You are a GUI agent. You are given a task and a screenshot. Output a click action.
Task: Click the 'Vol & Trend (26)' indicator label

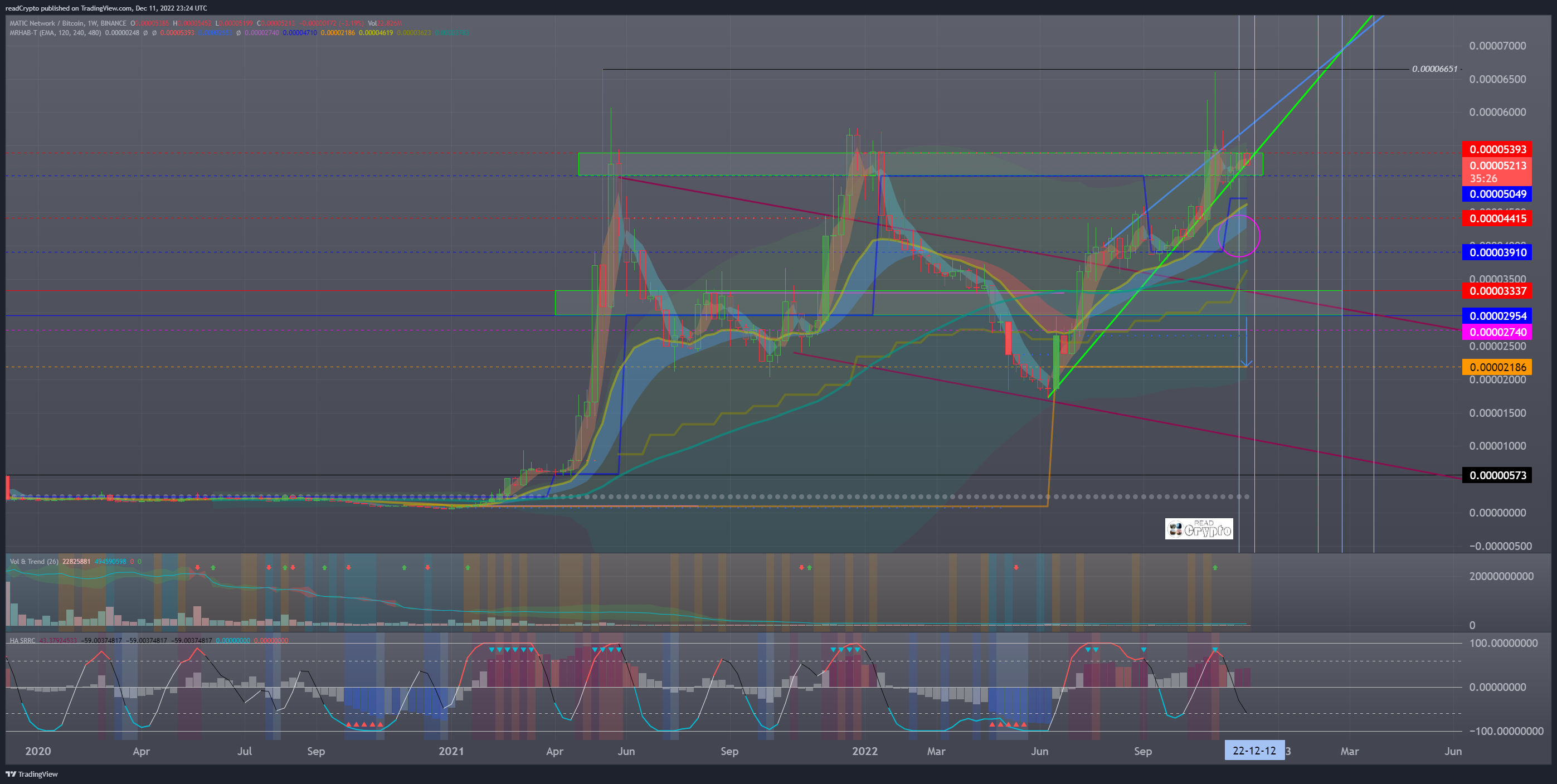(34, 562)
